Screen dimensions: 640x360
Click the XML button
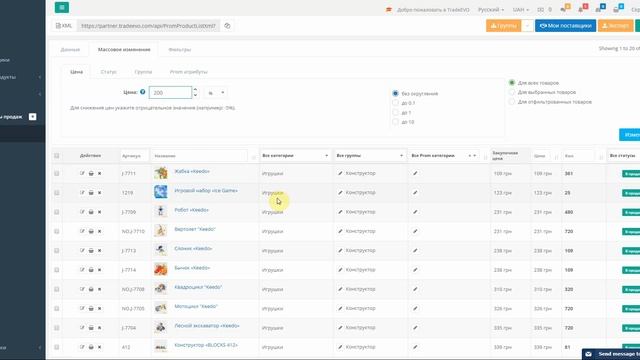pos(64,26)
